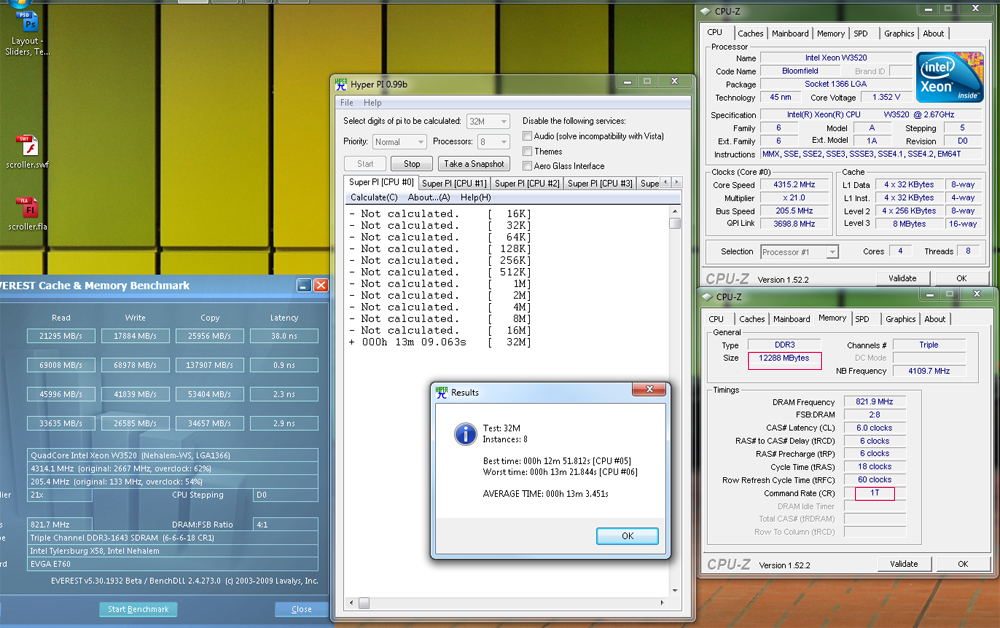Open SPD tab in top CPU-Z window
This screenshot has width=1000, height=628.
(861, 34)
